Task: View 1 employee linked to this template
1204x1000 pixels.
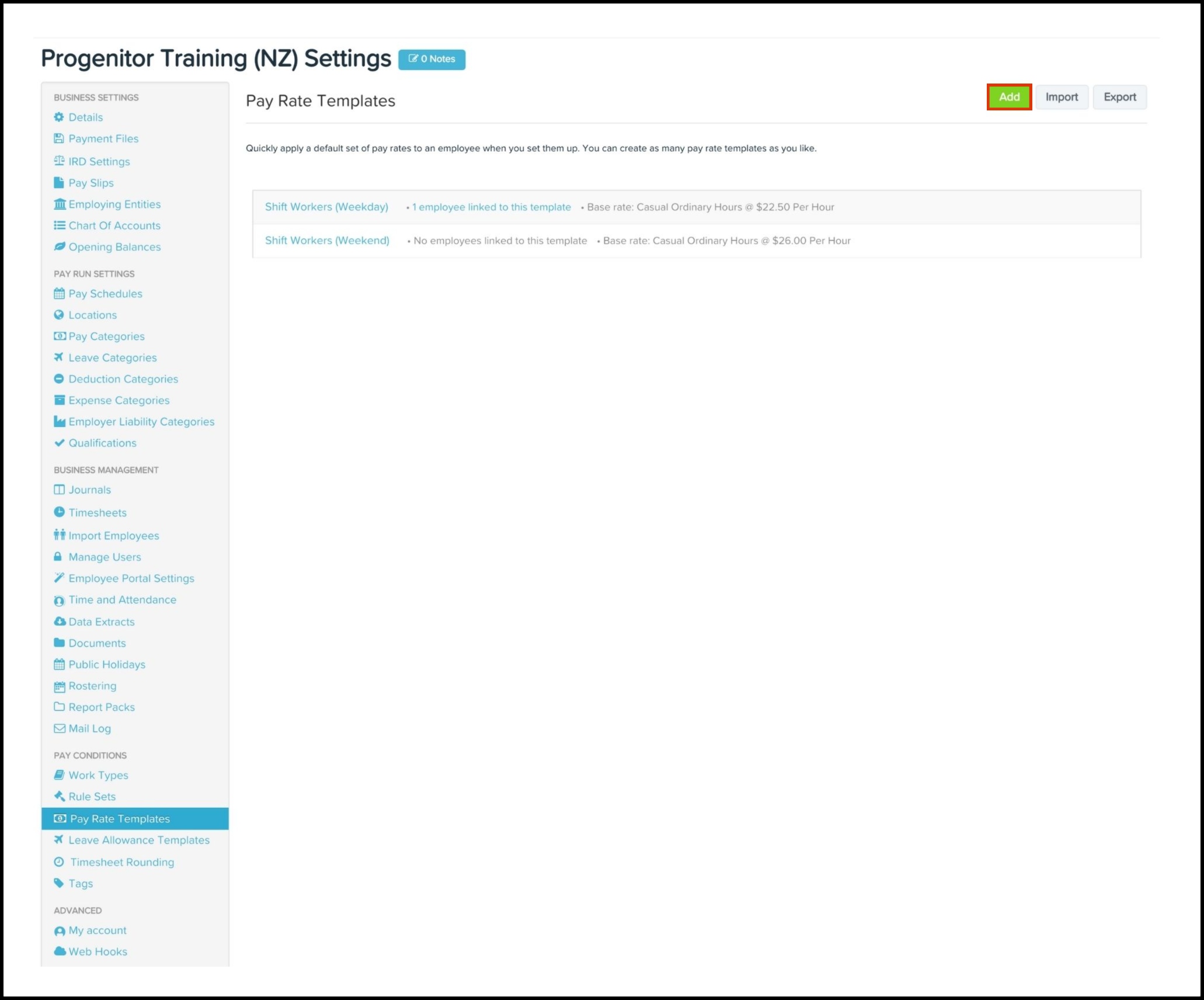Action: tap(491, 207)
